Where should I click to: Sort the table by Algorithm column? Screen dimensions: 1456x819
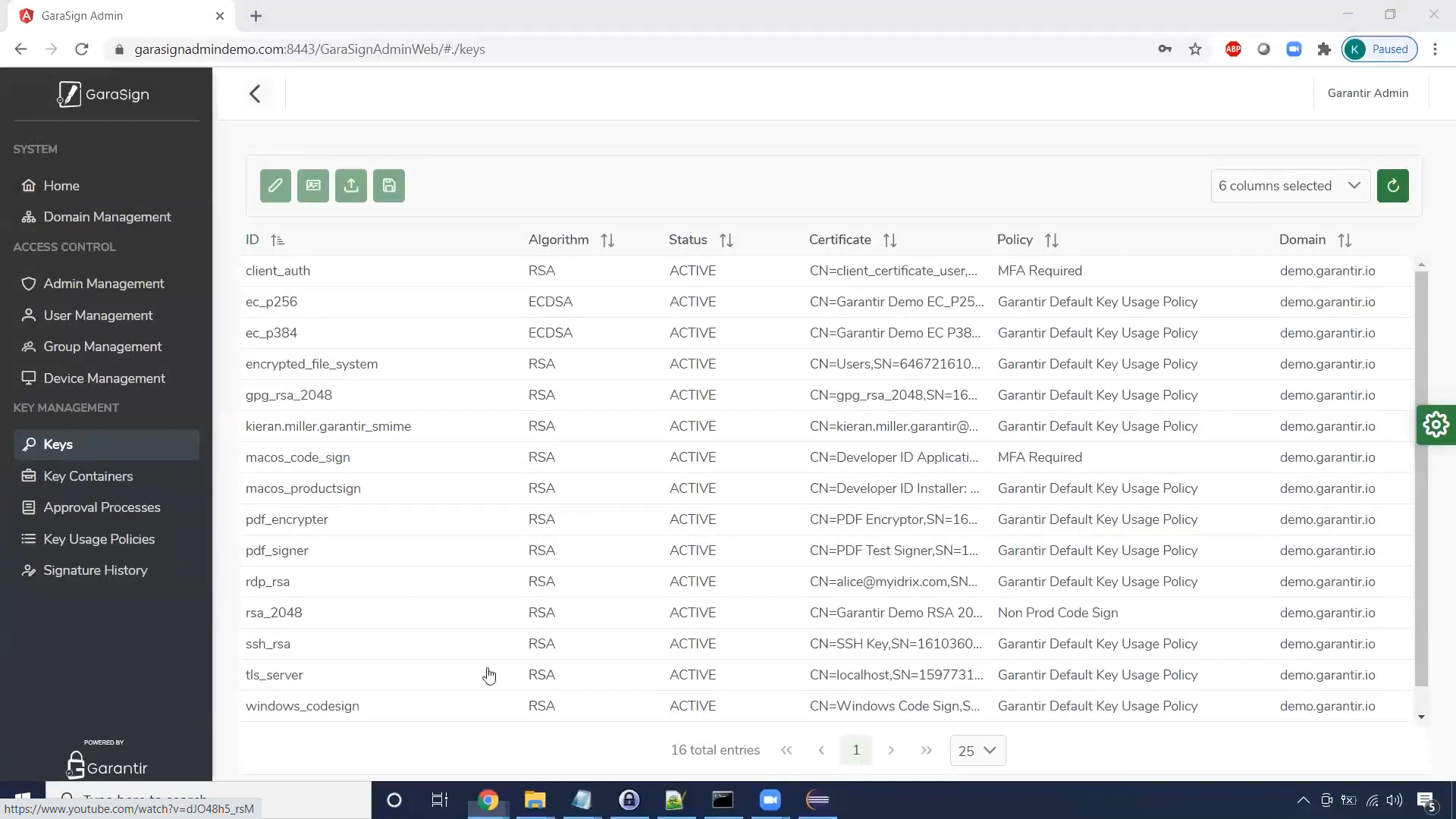coord(607,240)
